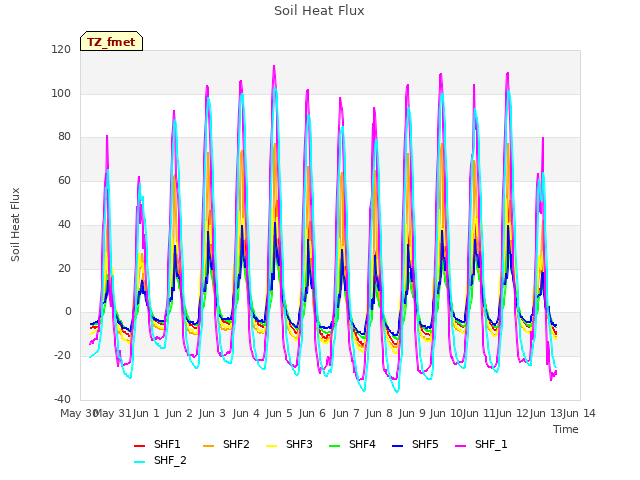Click the 100 y-axis tick label
The image size is (640, 480).
click(x=61, y=93)
